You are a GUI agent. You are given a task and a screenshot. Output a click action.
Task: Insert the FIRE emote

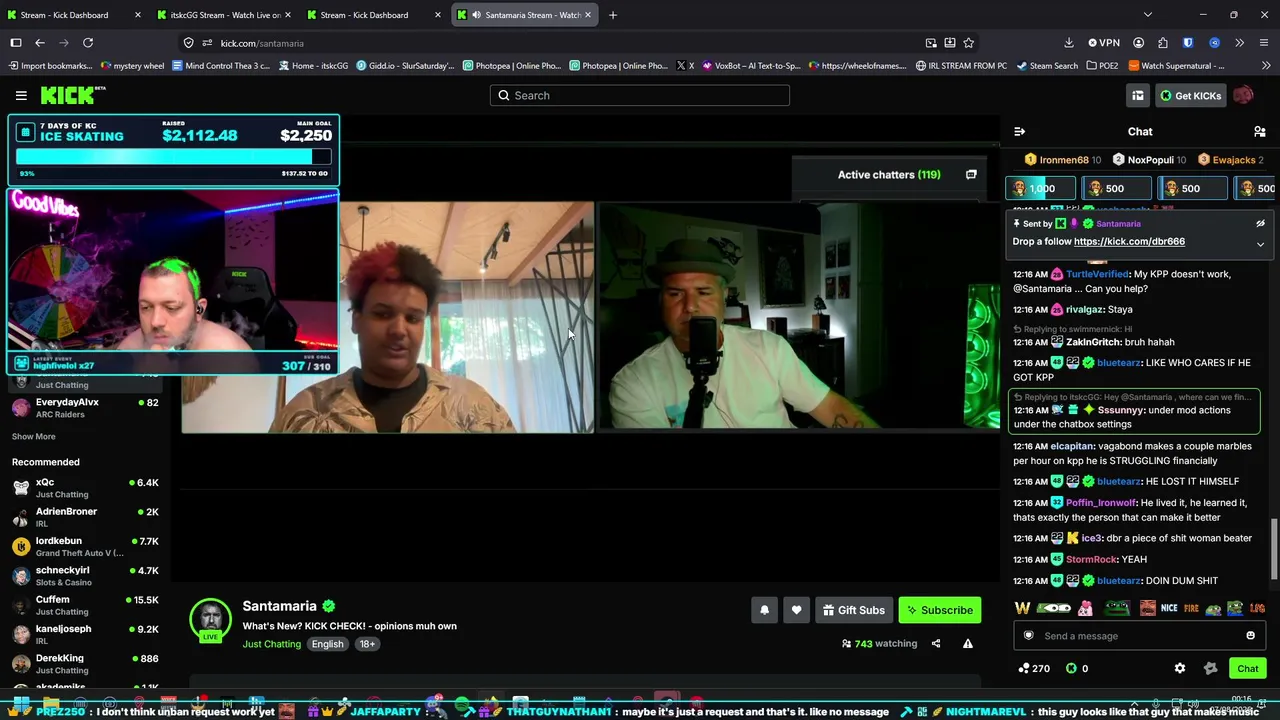[1191, 608]
